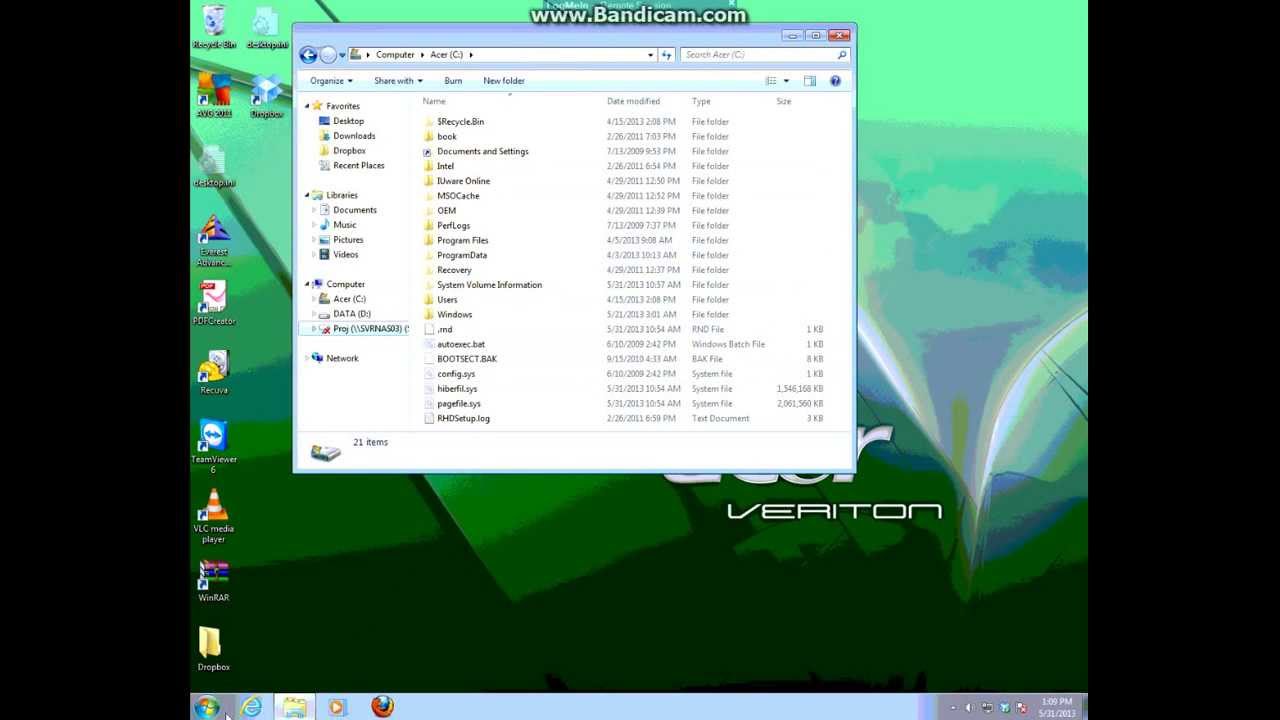Viewport: 1280px width, 720px height.
Task: Select the RHDSetup.log file
Action: 463,418
